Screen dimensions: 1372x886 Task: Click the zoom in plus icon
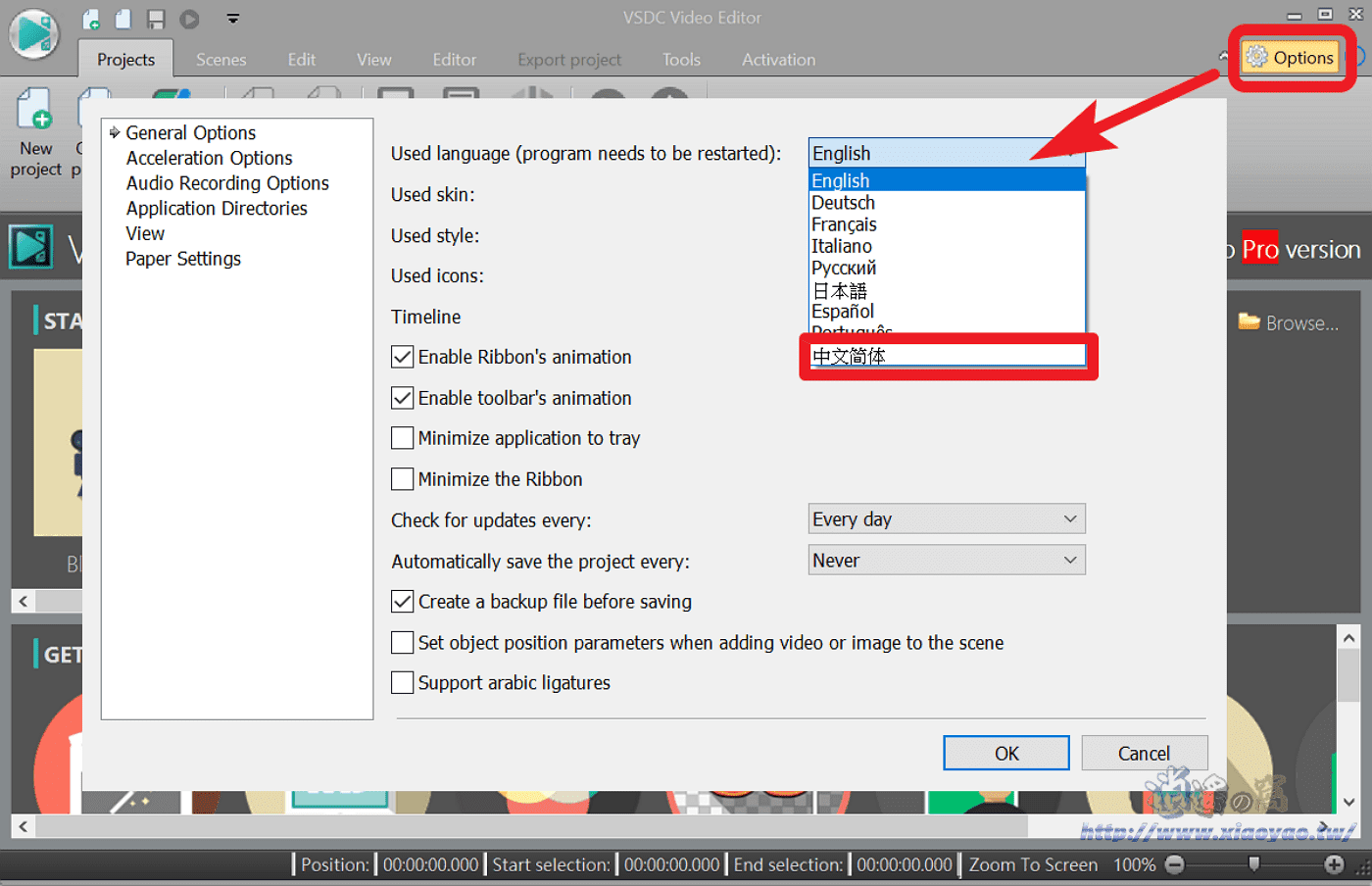click(1334, 864)
